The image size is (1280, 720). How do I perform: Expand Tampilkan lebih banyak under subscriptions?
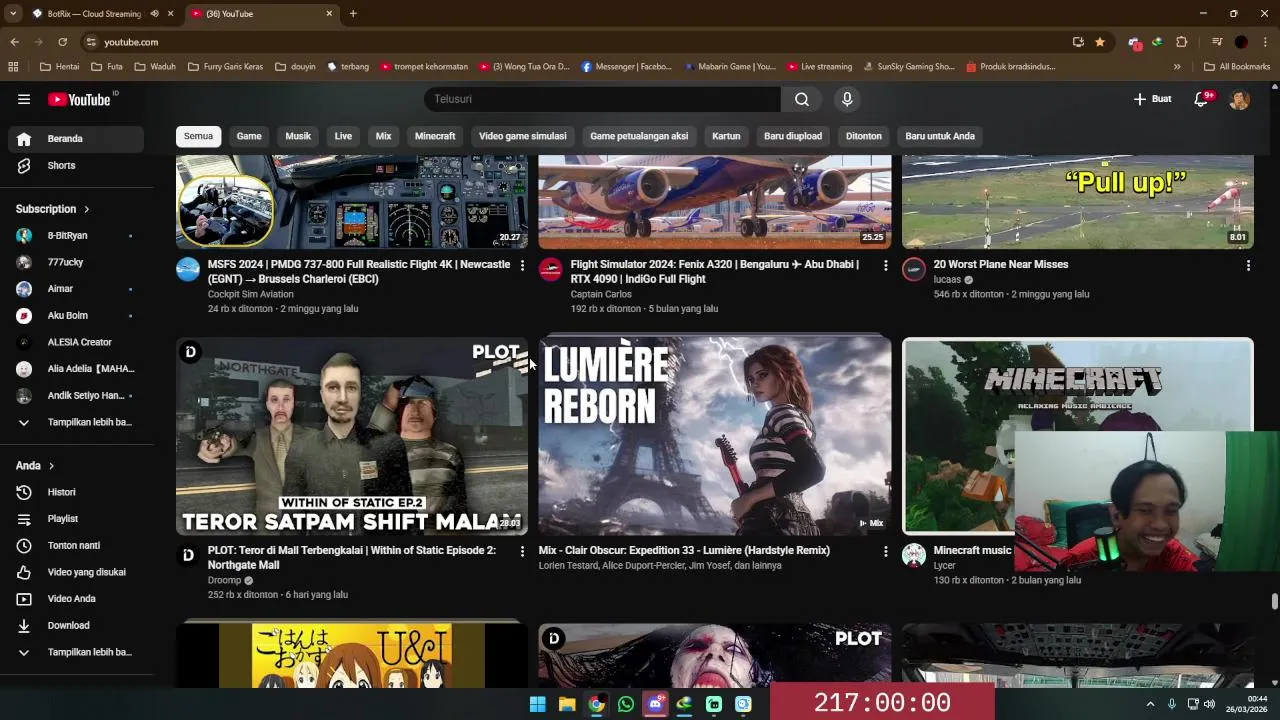76,422
